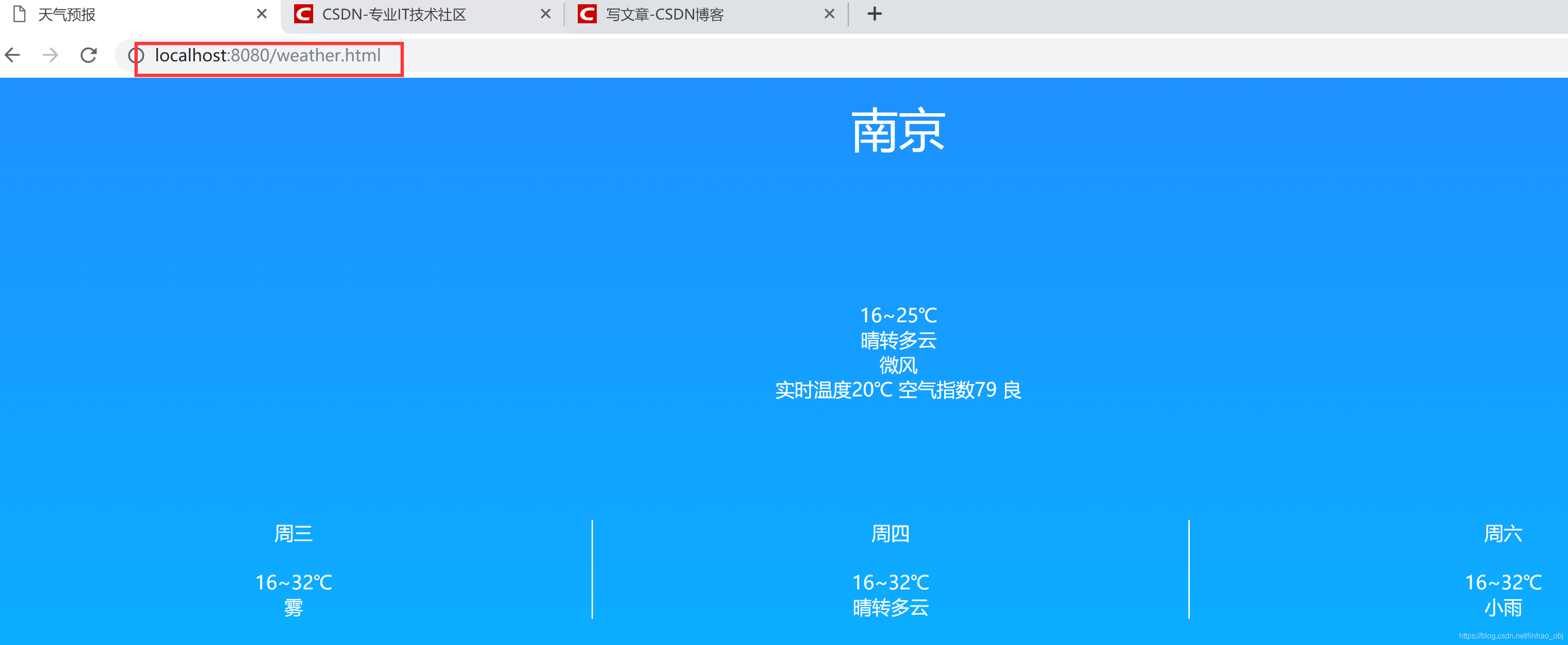Viewport: 1568px width, 645px height.
Task: Click 周三 temperature 16~32℃
Action: click(293, 583)
